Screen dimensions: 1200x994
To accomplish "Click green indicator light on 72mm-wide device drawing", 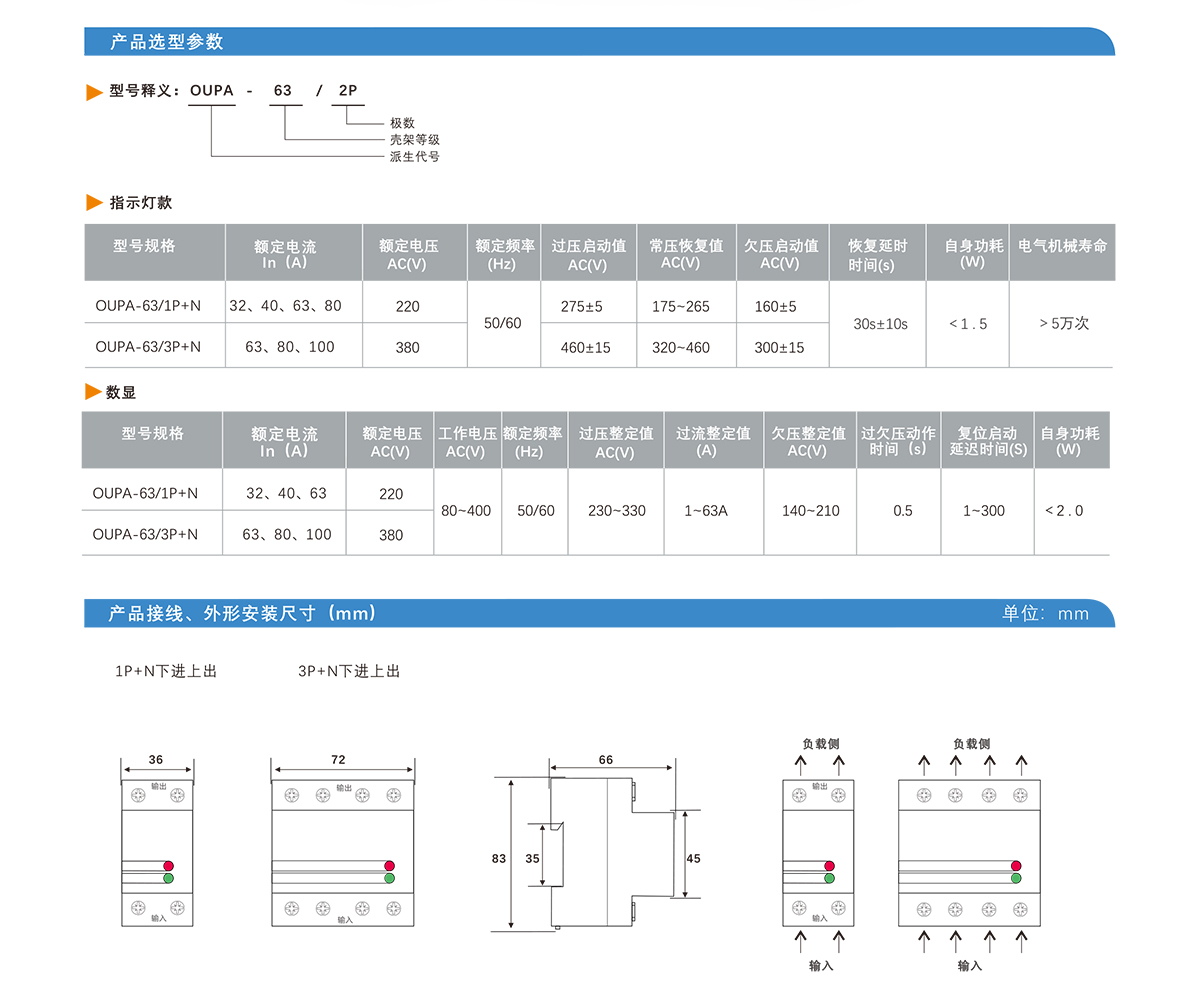I will point(388,878).
